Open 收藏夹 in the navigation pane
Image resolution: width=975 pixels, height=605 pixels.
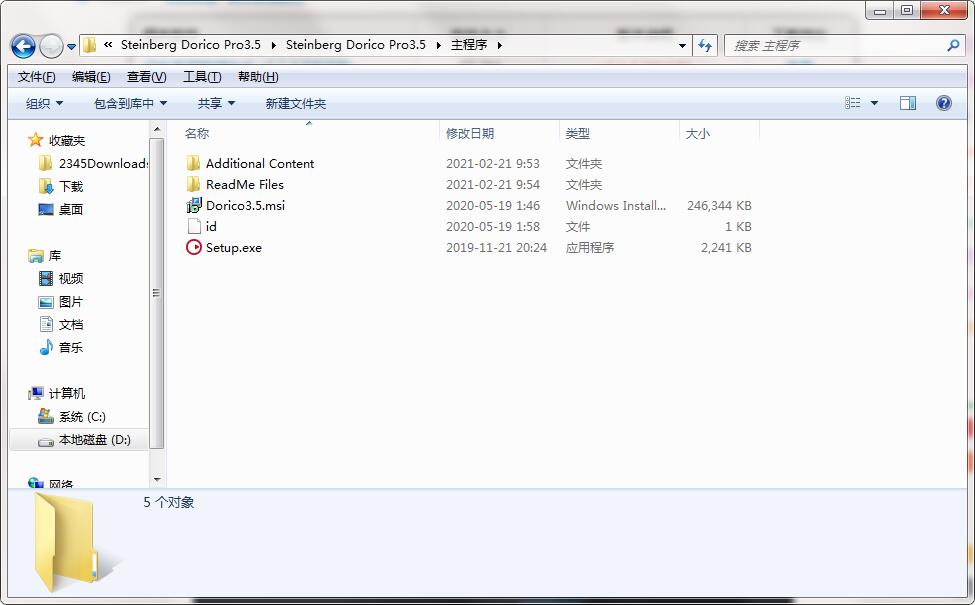pos(67,141)
